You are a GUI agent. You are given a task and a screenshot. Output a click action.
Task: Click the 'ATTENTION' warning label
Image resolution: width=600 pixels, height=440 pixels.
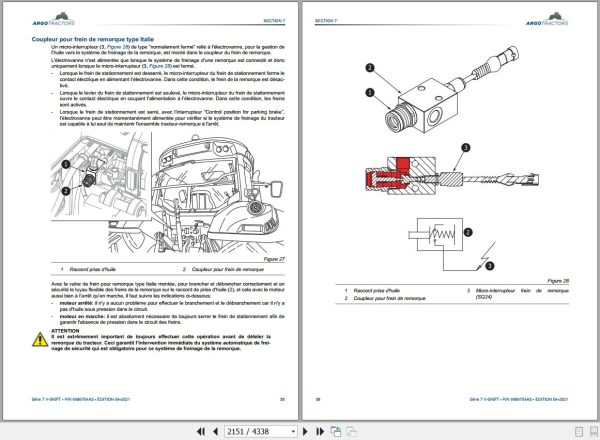click(x=65, y=331)
